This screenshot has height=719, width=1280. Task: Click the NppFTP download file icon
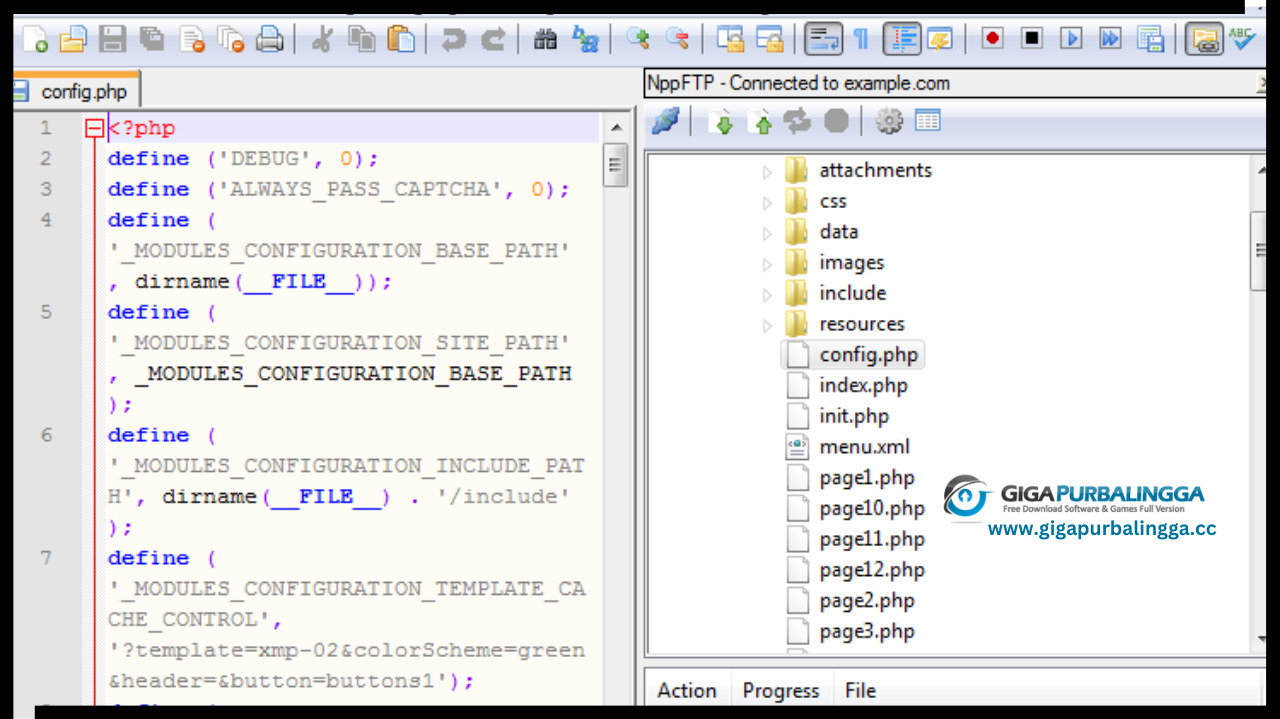[x=723, y=122]
